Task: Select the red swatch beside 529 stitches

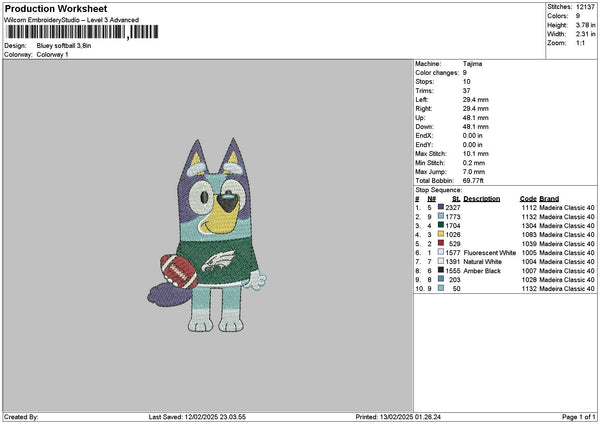Action: point(441,243)
